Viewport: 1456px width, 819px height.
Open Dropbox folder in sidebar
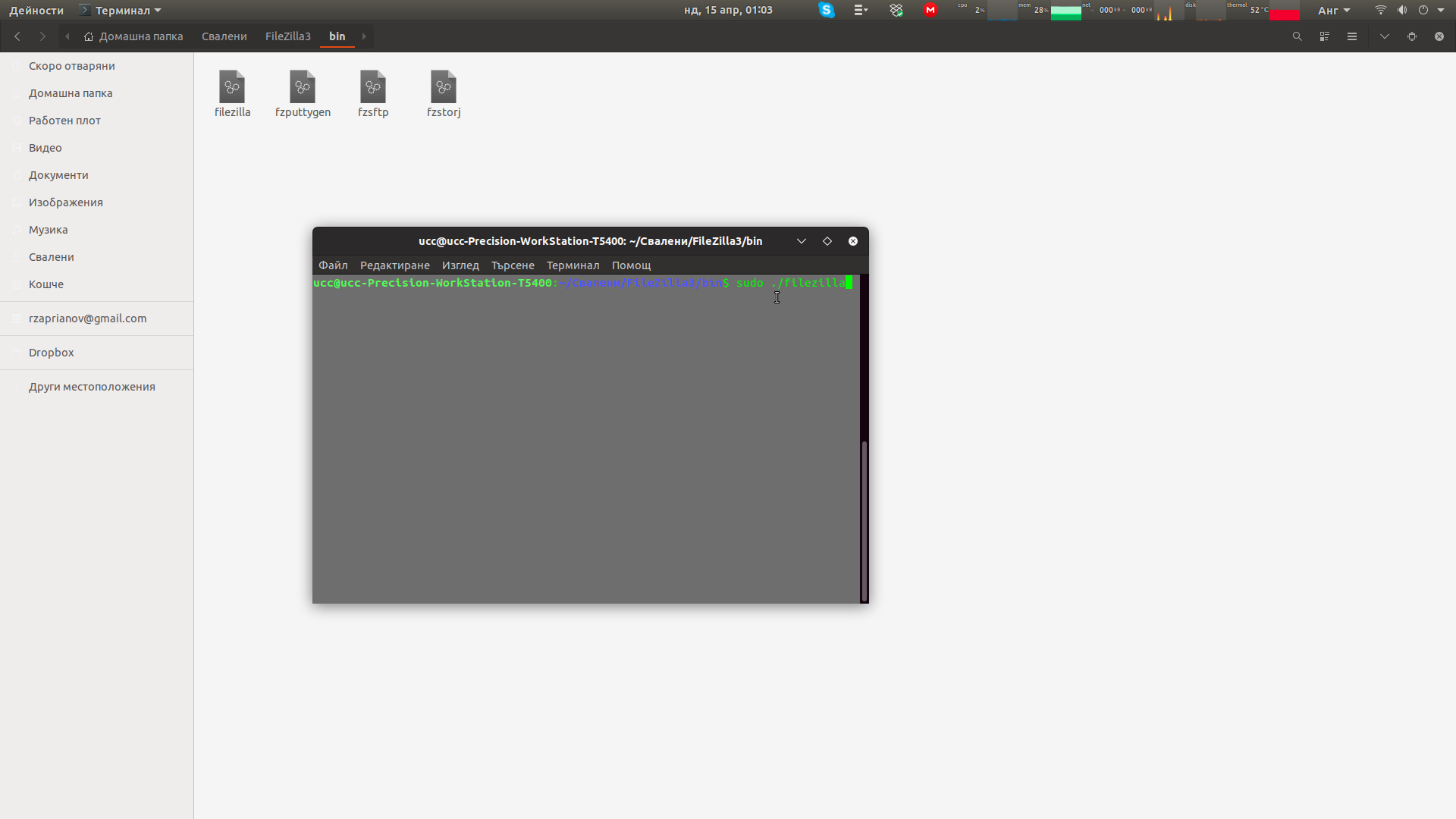[x=51, y=351]
